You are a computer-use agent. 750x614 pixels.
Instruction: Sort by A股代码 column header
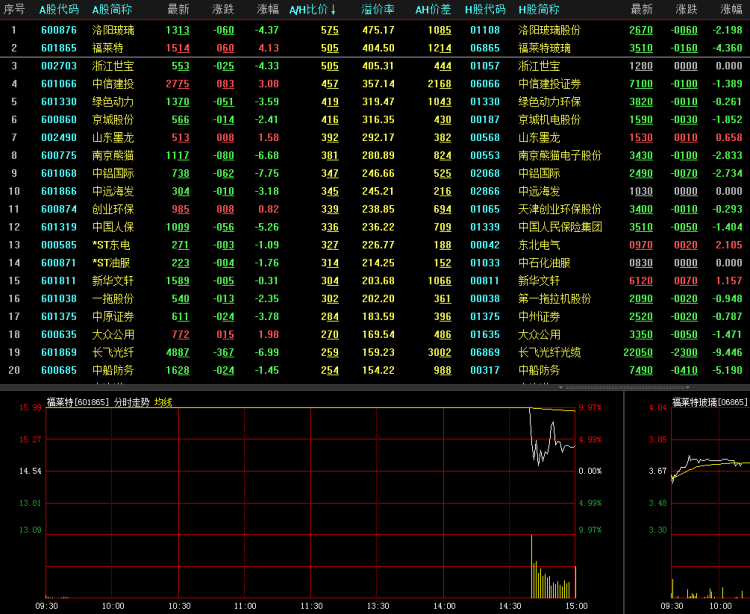(58, 10)
